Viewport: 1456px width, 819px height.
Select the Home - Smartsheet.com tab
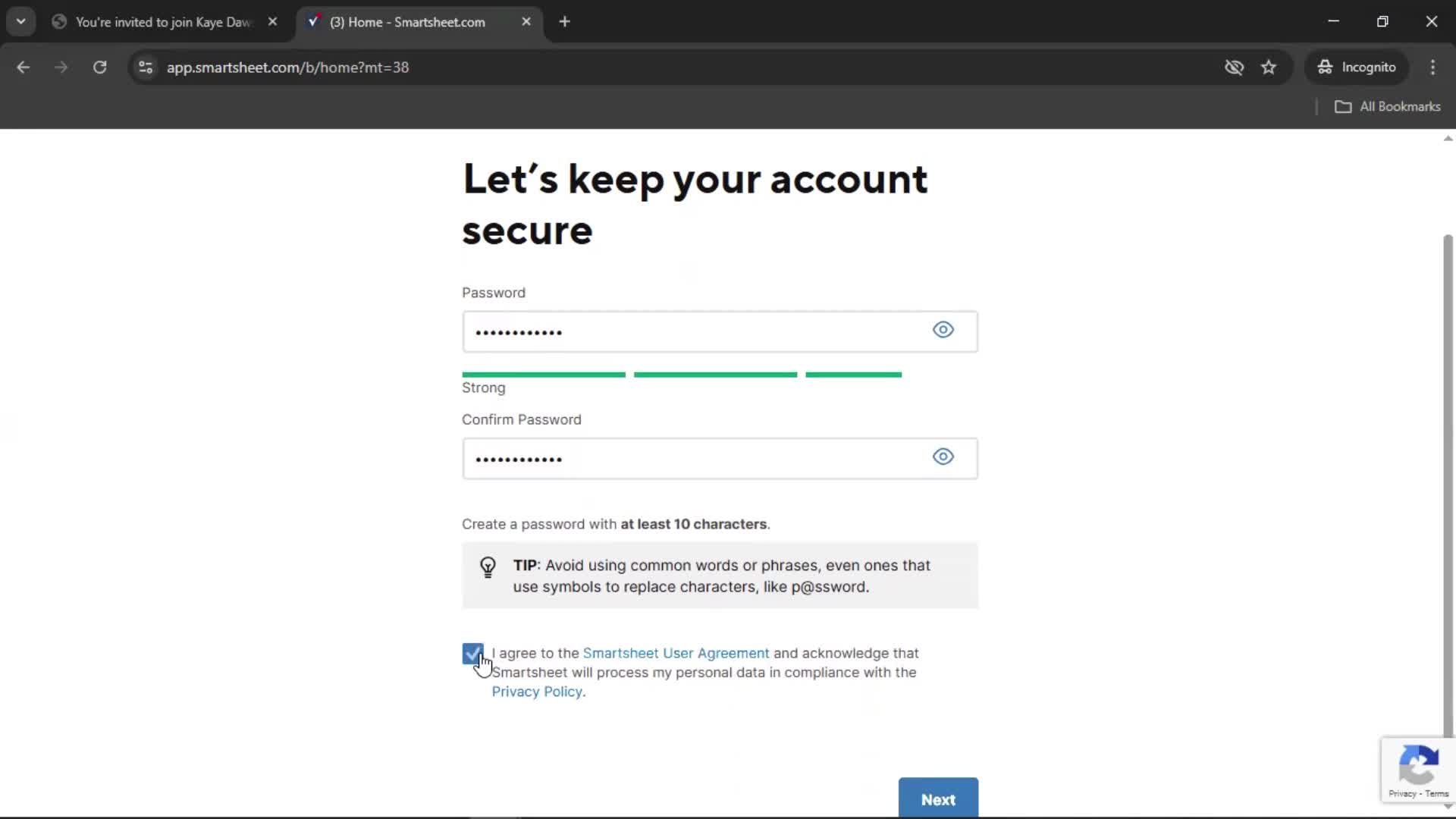click(407, 22)
